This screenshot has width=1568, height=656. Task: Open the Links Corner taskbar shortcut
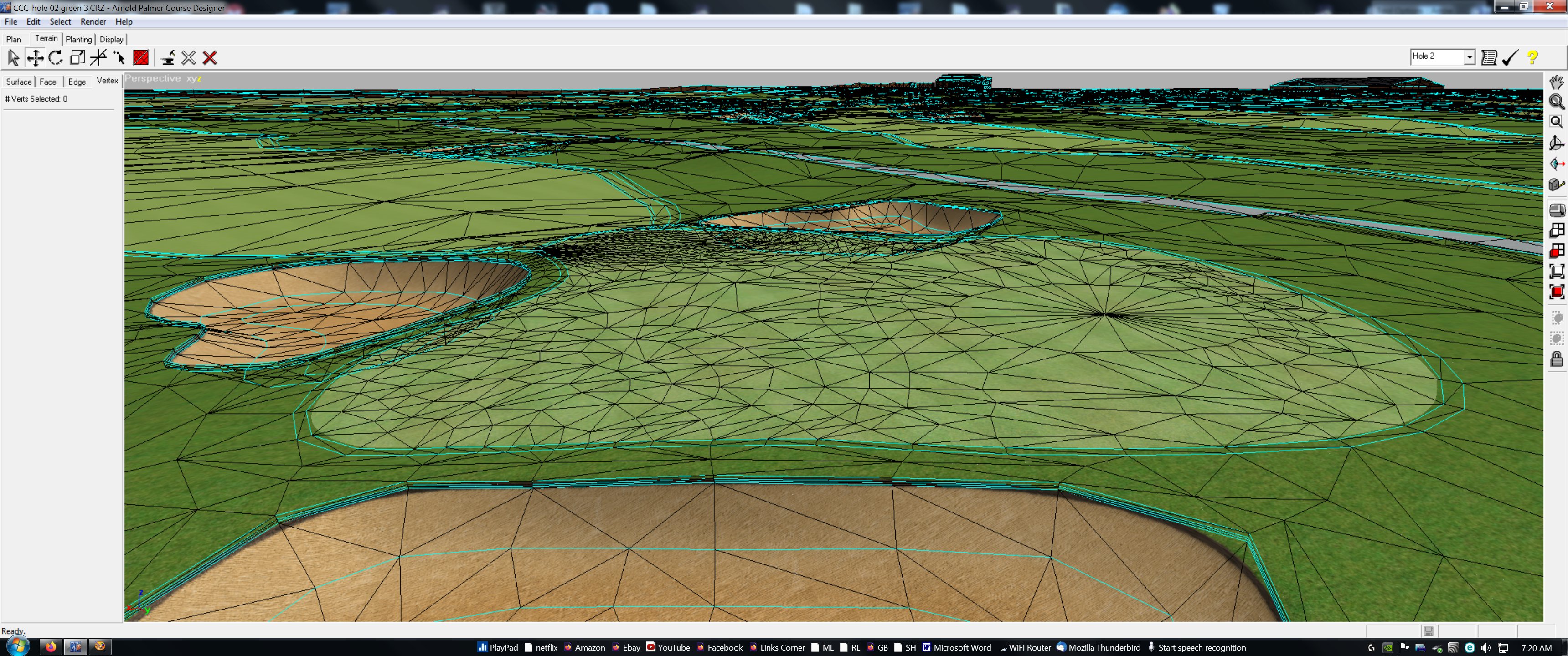[x=777, y=647]
